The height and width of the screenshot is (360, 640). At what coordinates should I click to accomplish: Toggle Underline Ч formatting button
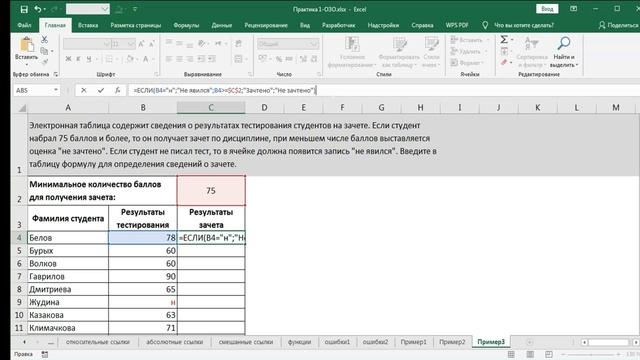[89, 59]
